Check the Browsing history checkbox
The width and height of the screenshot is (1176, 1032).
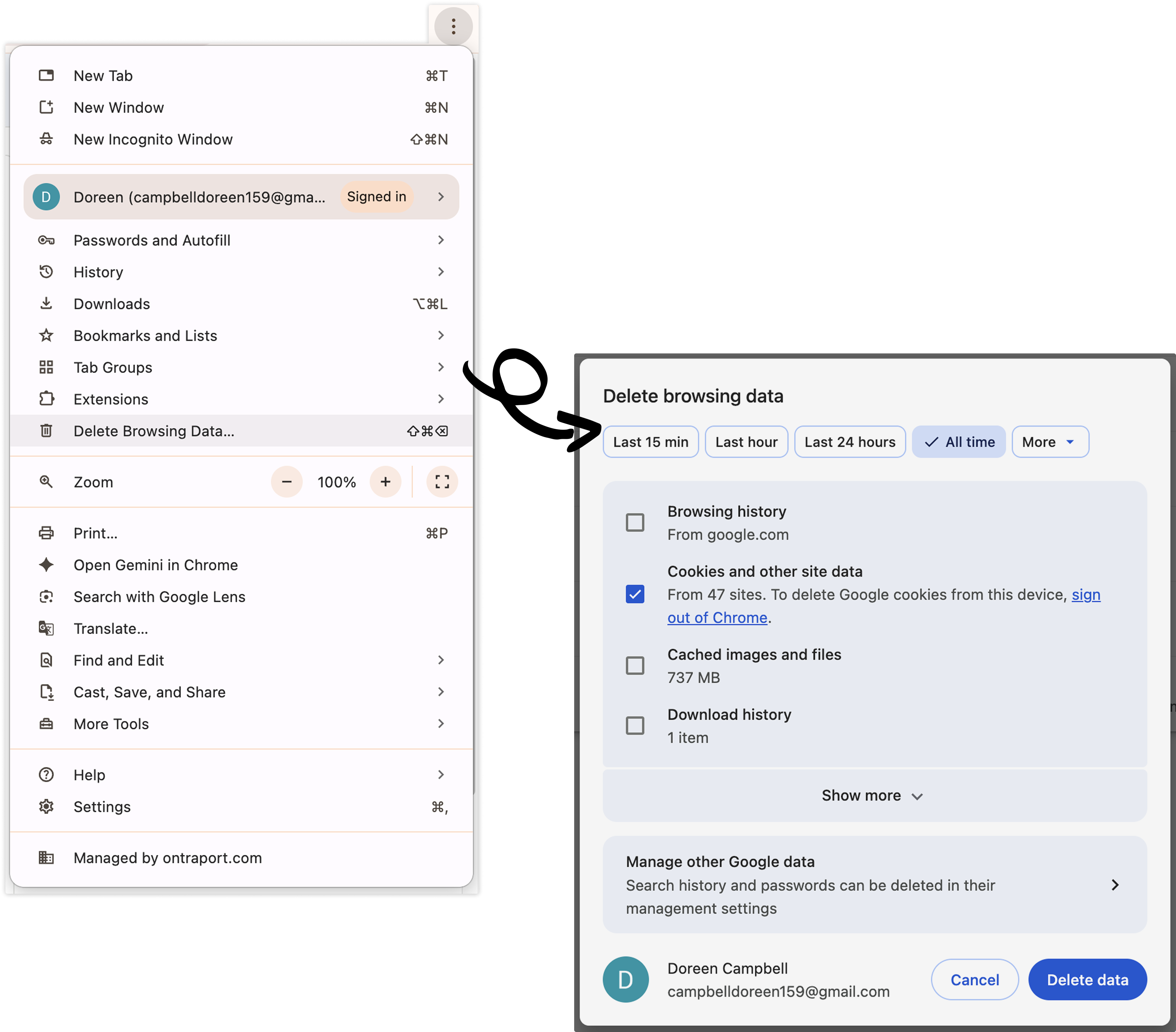click(635, 523)
